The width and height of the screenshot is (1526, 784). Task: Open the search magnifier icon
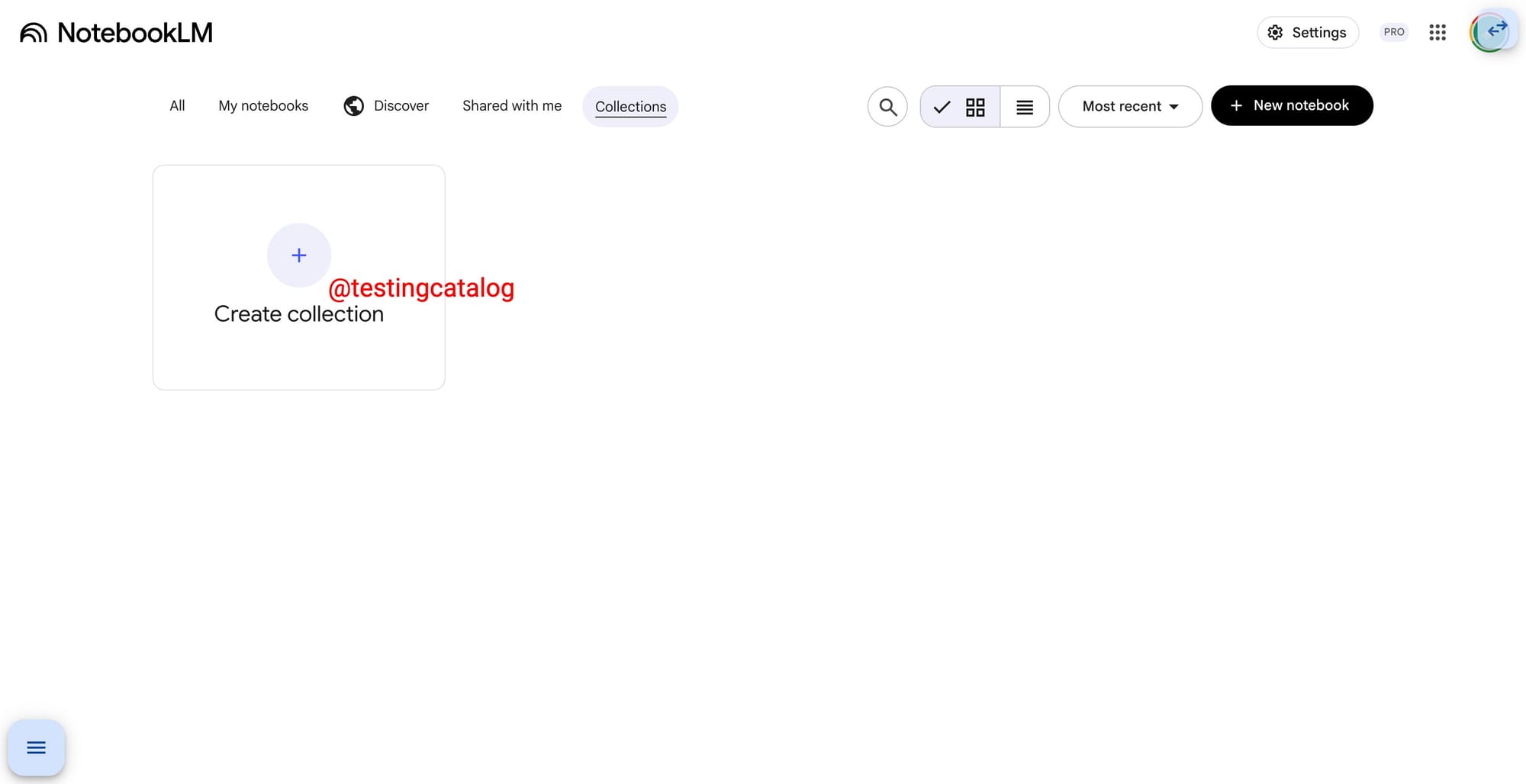(x=887, y=107)
